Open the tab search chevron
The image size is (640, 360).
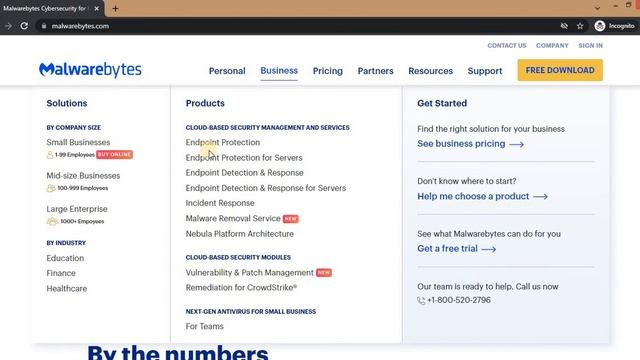pyautogui.click(x=597, y=8)
